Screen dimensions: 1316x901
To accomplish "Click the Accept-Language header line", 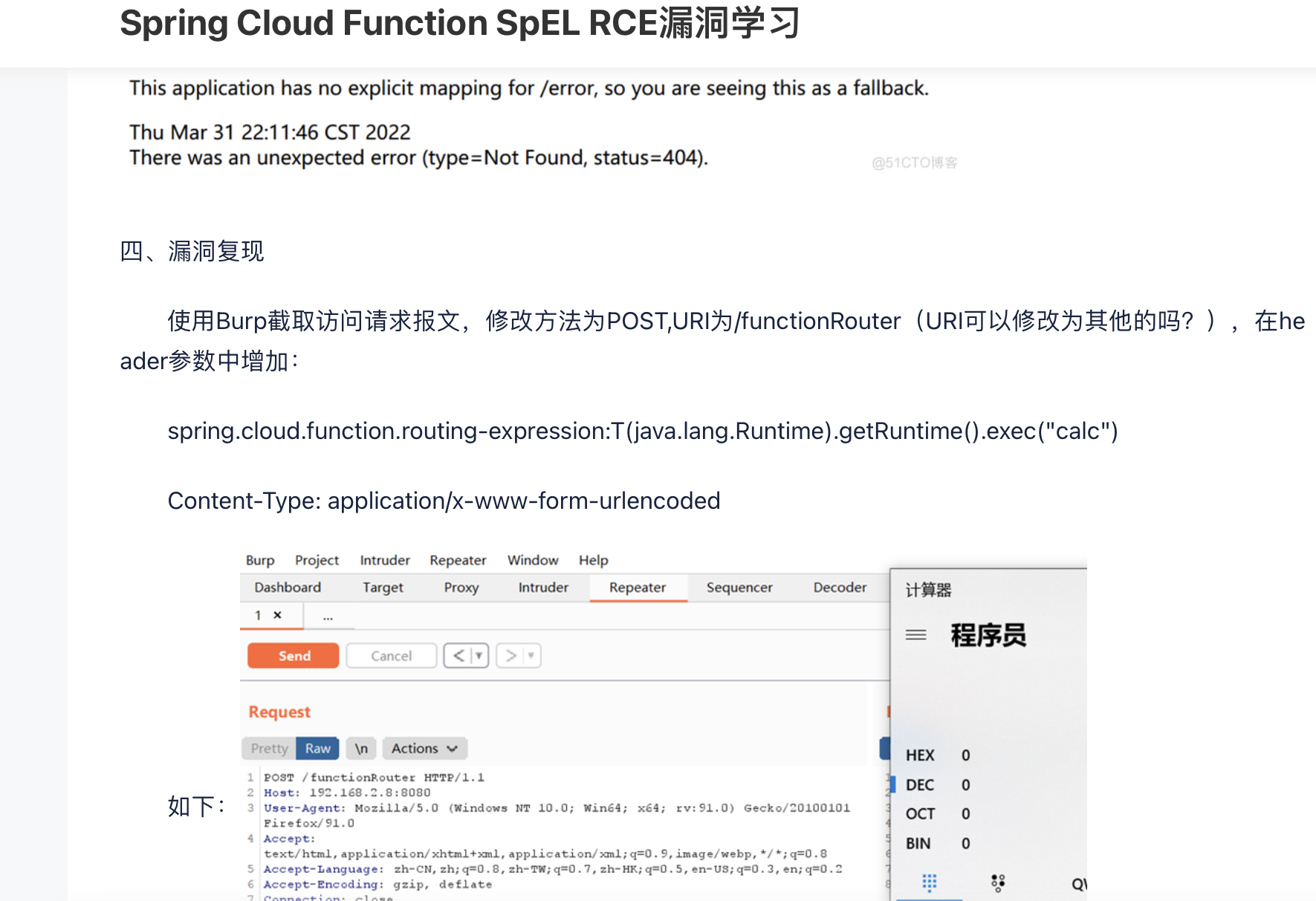I will pos(553,869).
